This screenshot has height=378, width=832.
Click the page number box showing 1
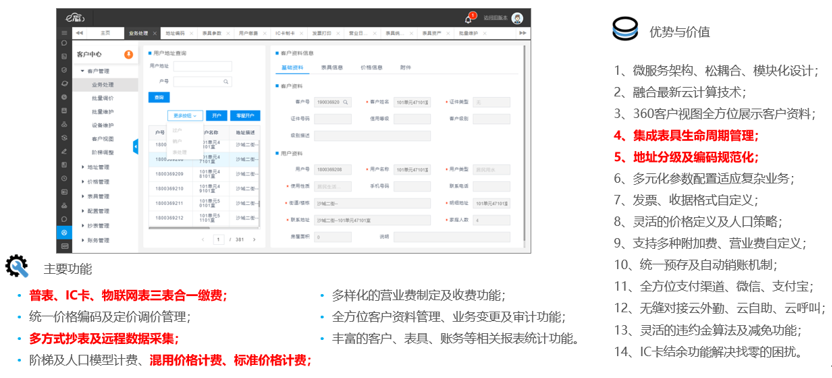pos(219,239)
